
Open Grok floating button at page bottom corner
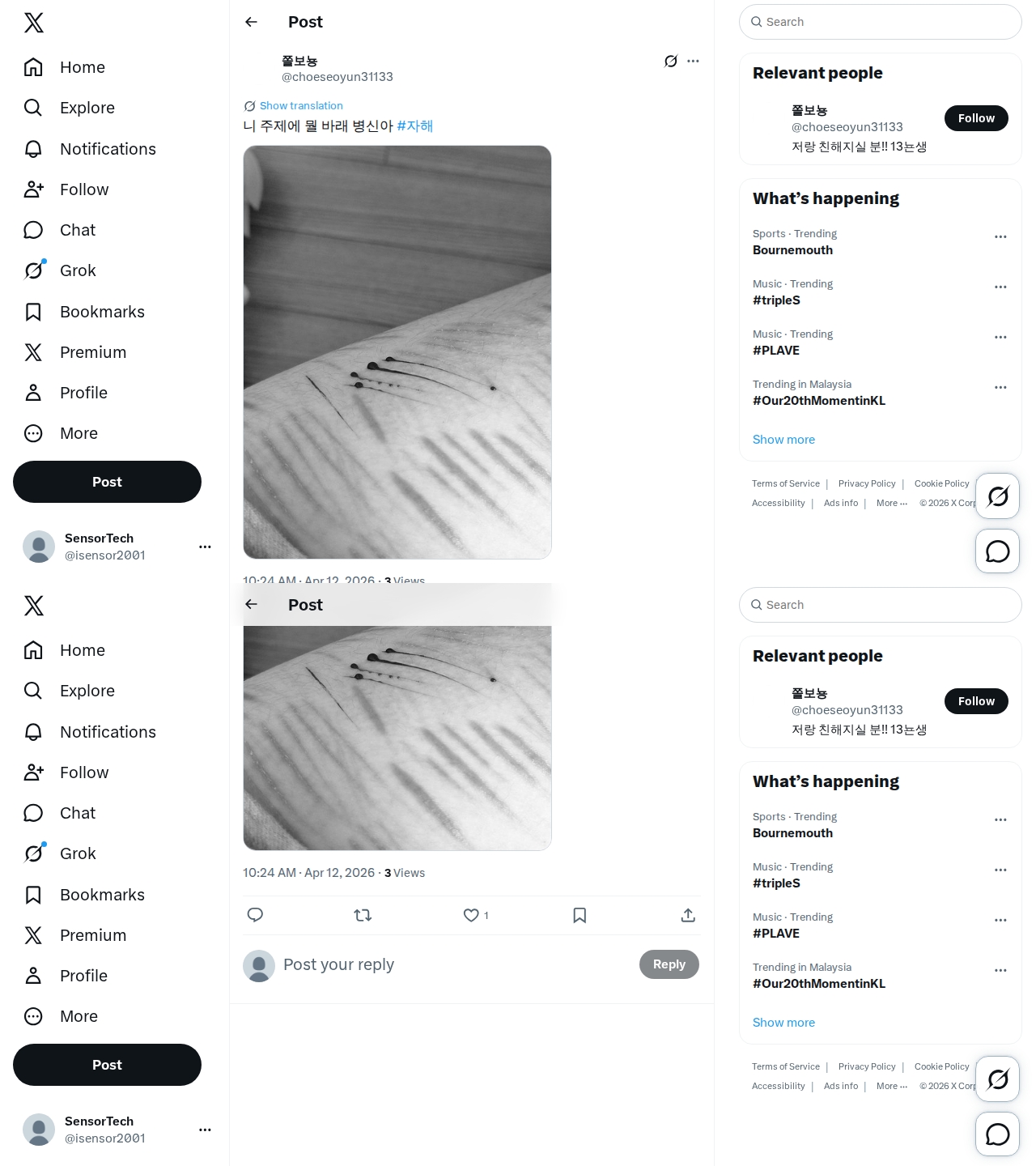(997, 1079)
